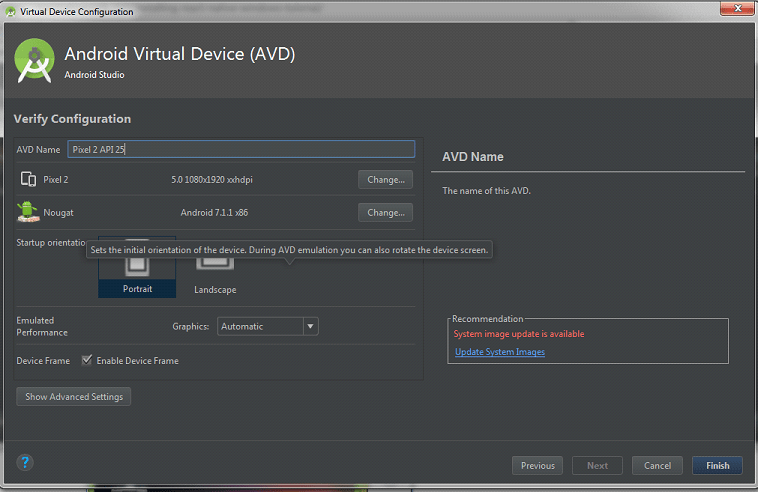
Task: Click Change button for Nougat system image
Action: click(x=385, y=212)
